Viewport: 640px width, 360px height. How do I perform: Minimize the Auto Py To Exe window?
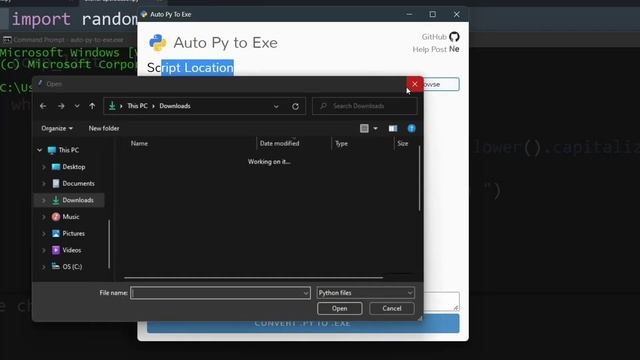click(409, 14)
